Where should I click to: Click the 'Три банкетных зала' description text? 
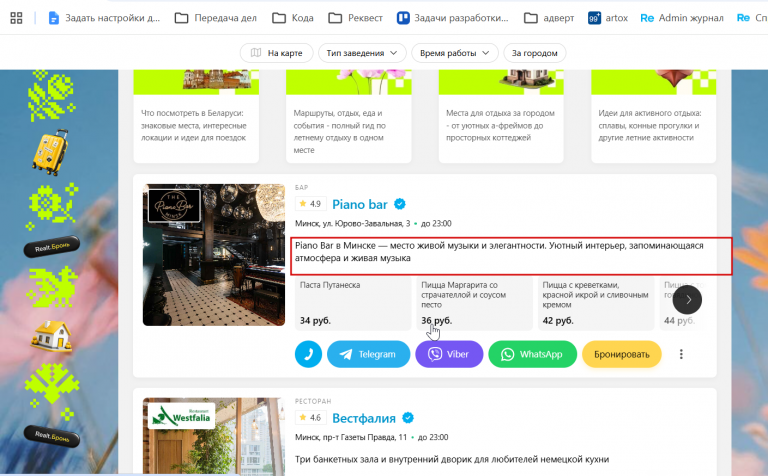click(452, 459)
